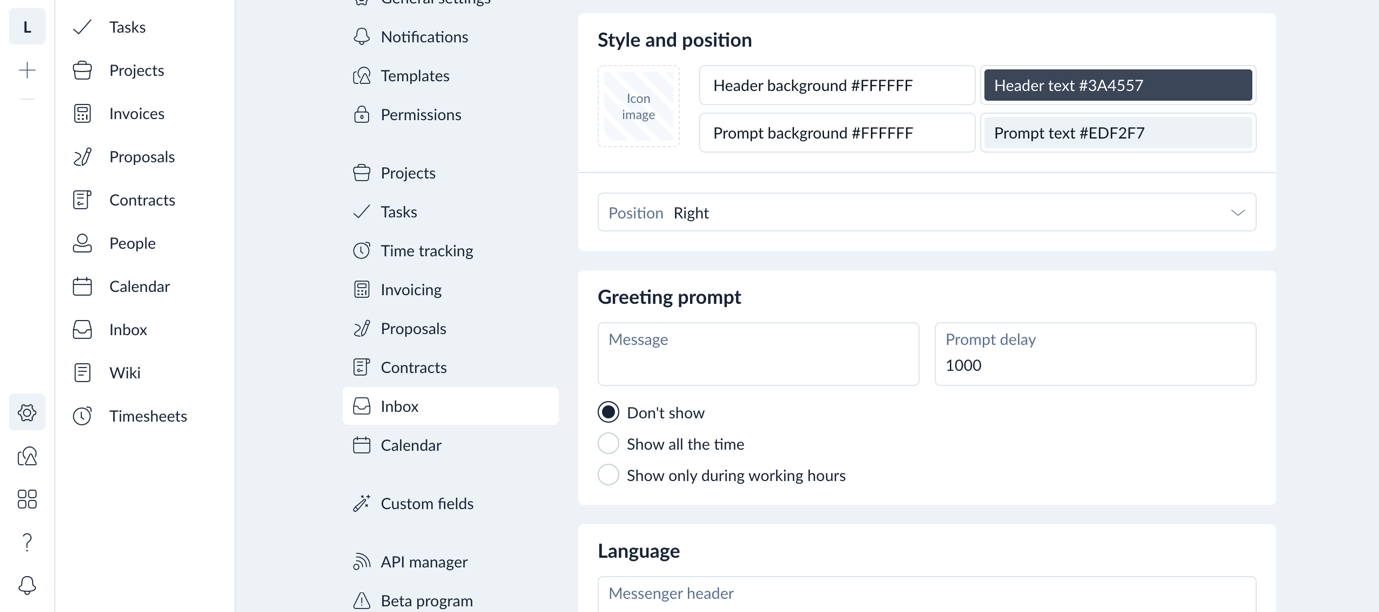Screen dimensions: 1379x612
Task: Open the help question mark icon
Action: tap(27, 542)
